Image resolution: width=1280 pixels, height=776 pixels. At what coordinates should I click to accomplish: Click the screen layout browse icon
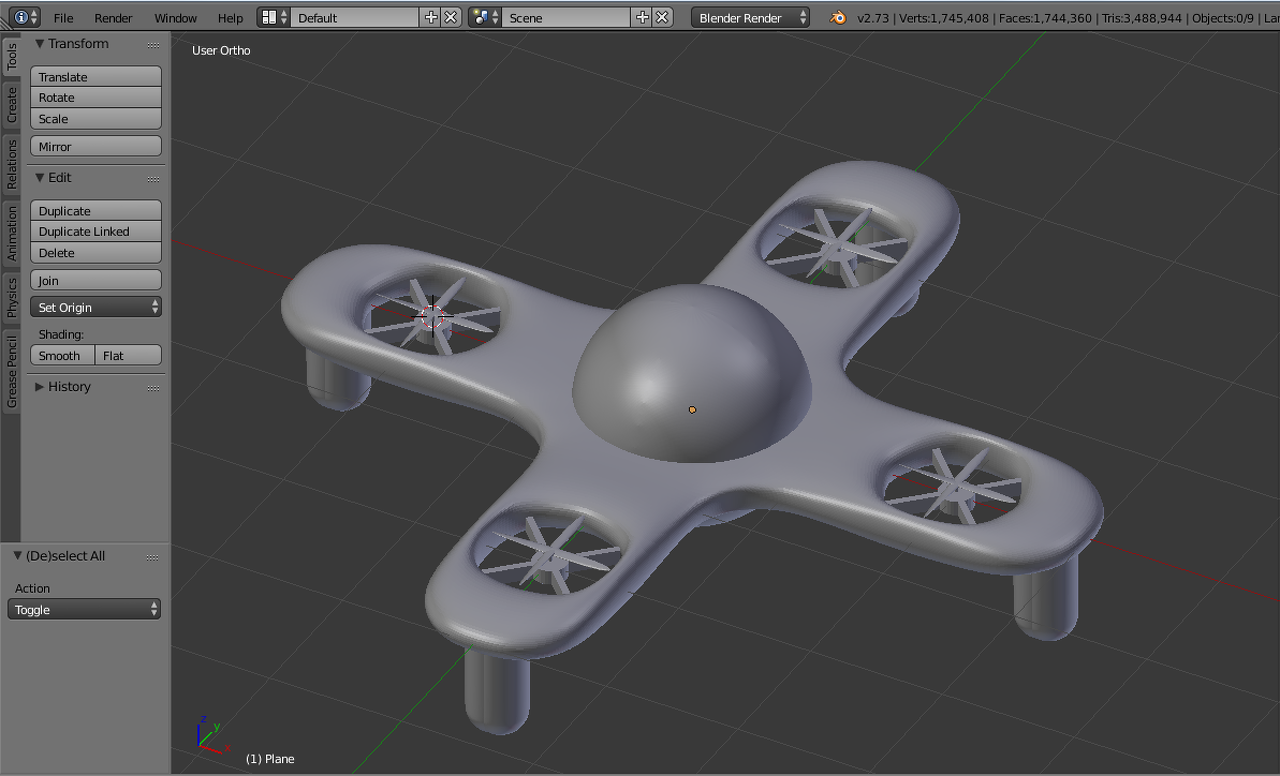[274, 17]
